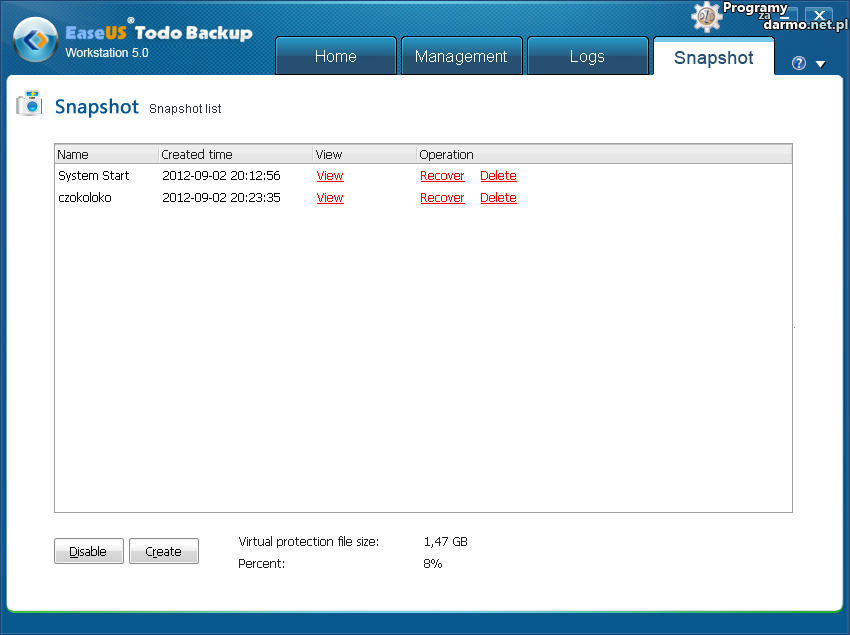
Task: Delete the System Start snapshot
Action: pos(498,176)
